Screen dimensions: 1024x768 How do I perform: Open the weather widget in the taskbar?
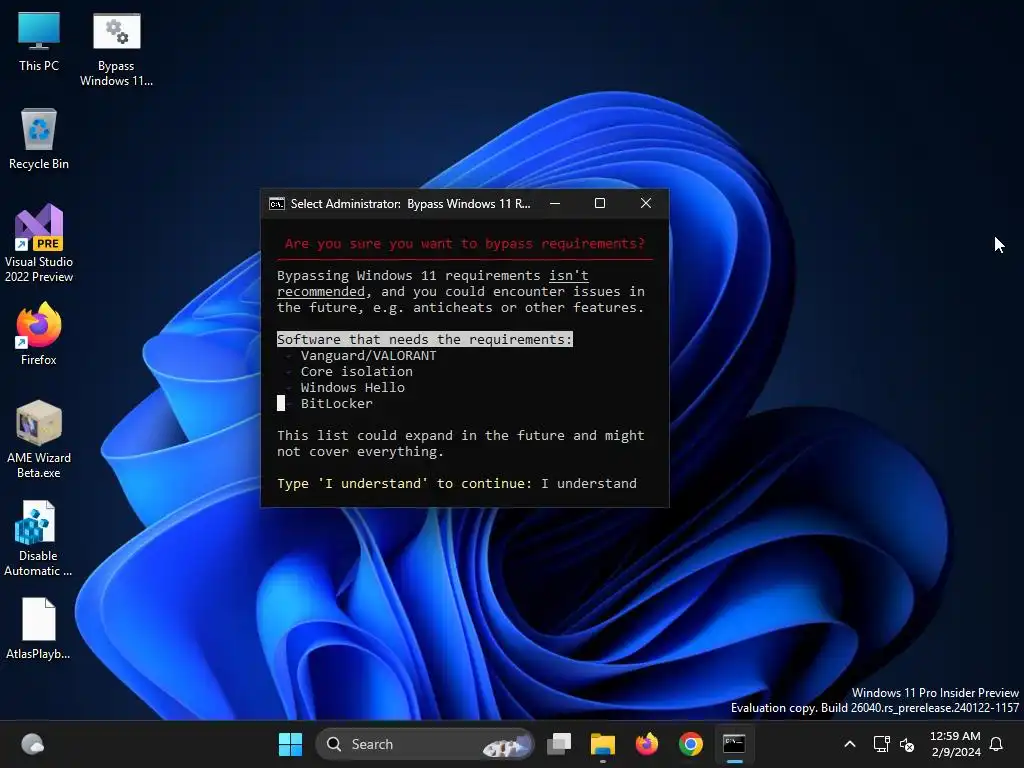click(33, 744)
